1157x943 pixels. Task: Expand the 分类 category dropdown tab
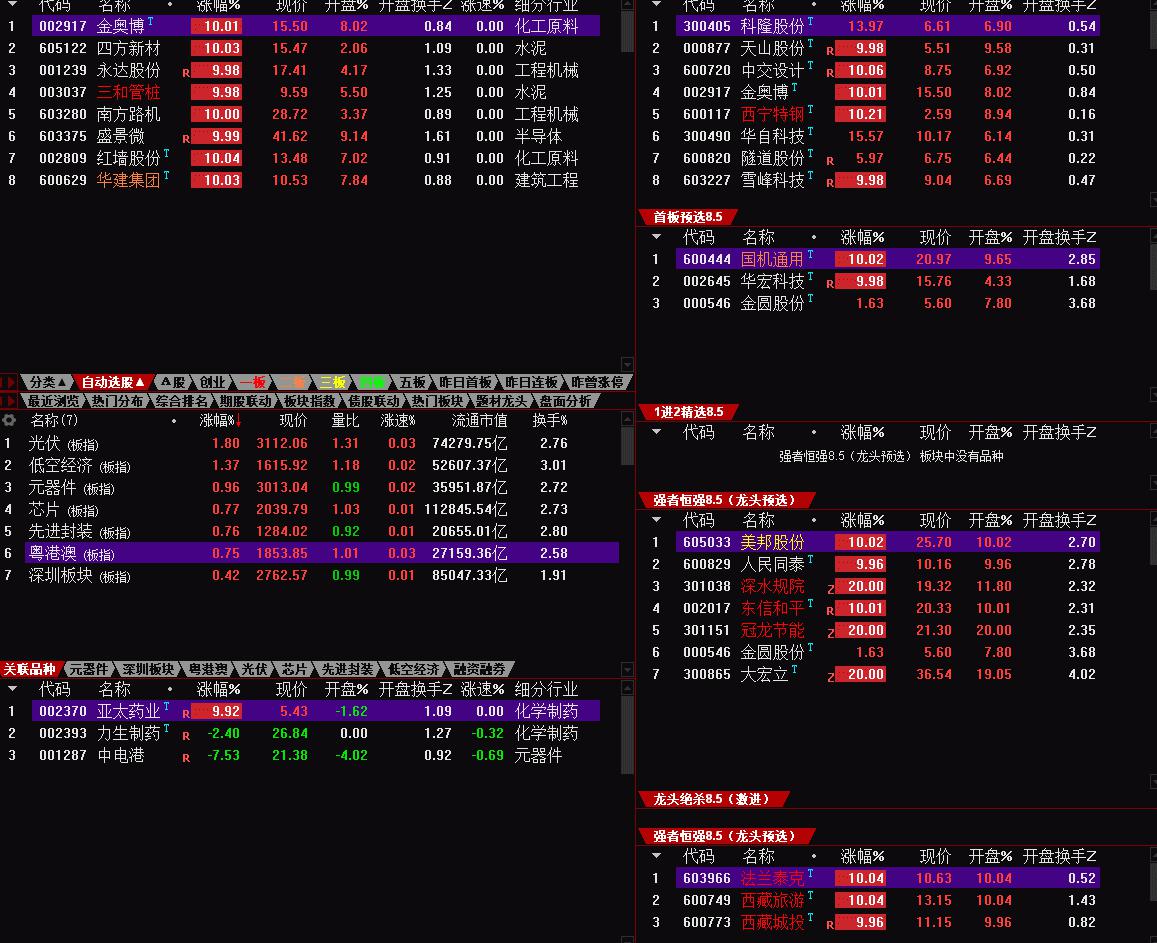point(48,382)
